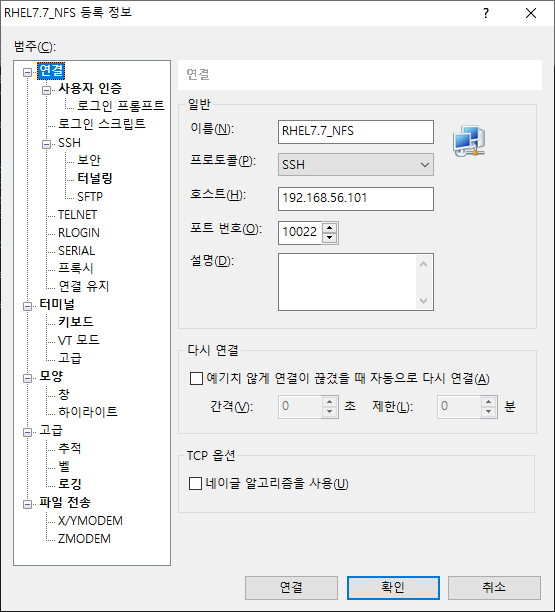Collapse the 연결 tree node
This screenshot has width=555, height=612.
(x=27, y=72)
